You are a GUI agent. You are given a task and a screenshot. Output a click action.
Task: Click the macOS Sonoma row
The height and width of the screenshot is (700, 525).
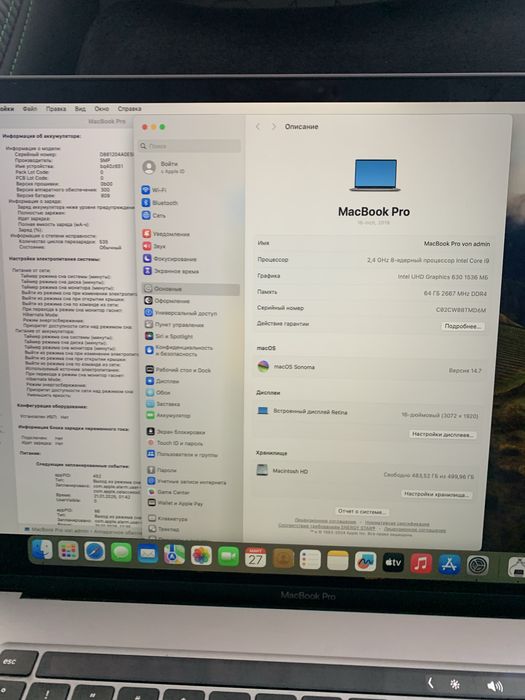coord(371,368)
